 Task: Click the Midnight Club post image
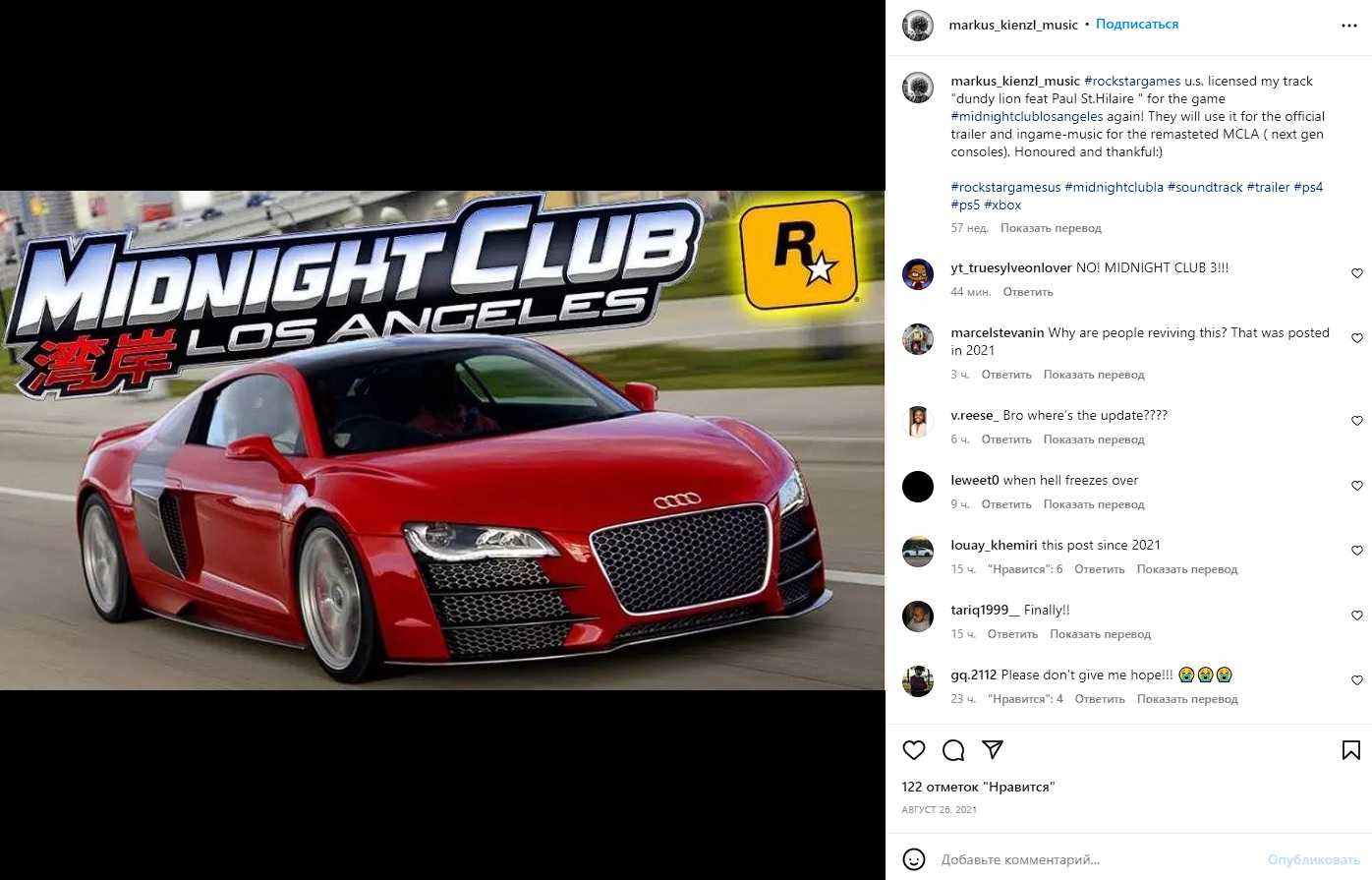(442, 440)
